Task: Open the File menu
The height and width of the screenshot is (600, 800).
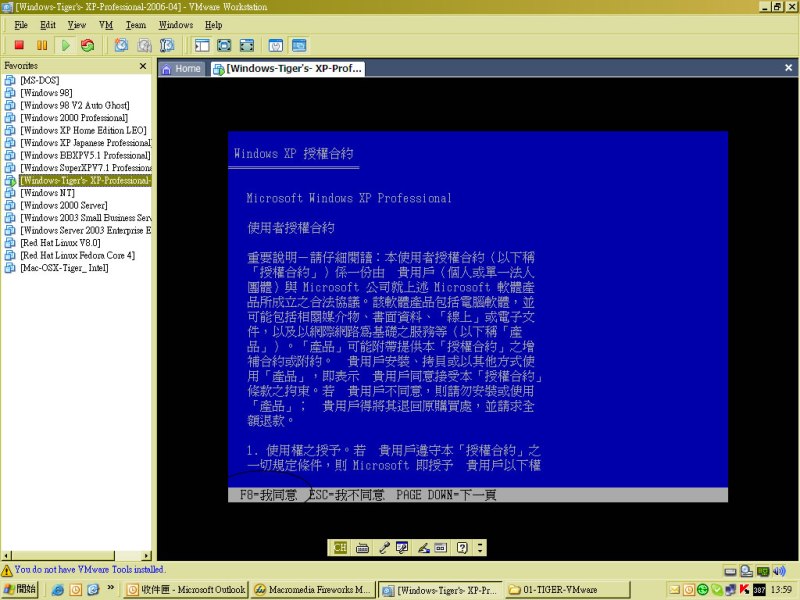Action: coord(21,25)
